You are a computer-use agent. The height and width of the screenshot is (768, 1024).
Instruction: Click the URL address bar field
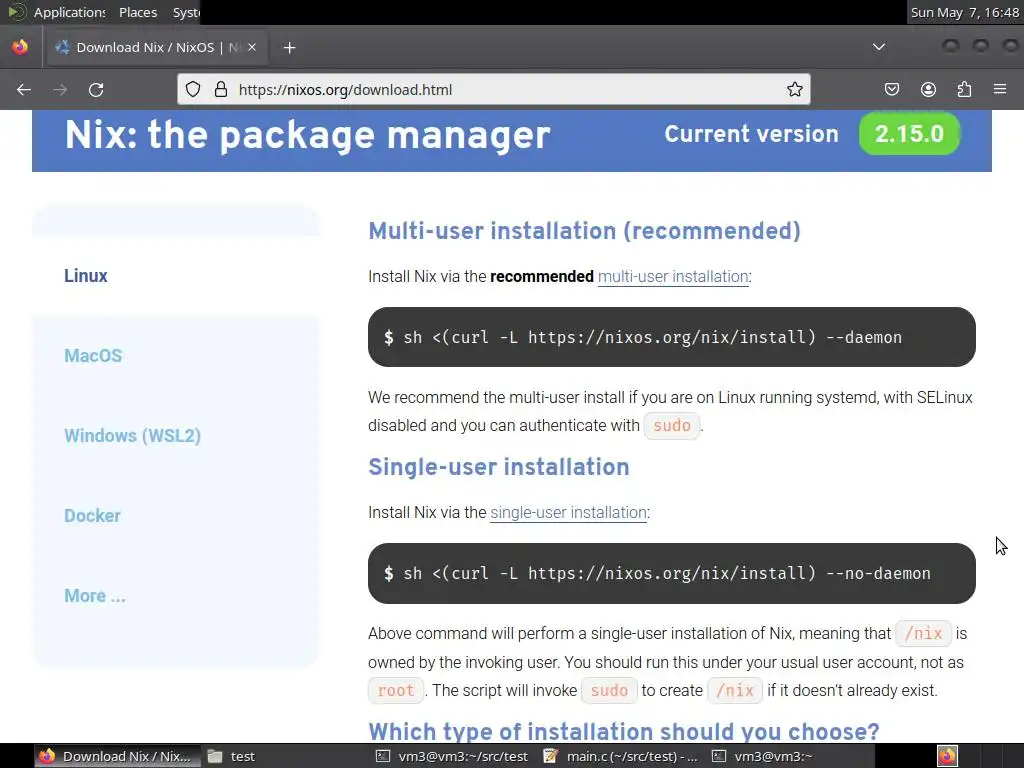(x=494, y=89)
